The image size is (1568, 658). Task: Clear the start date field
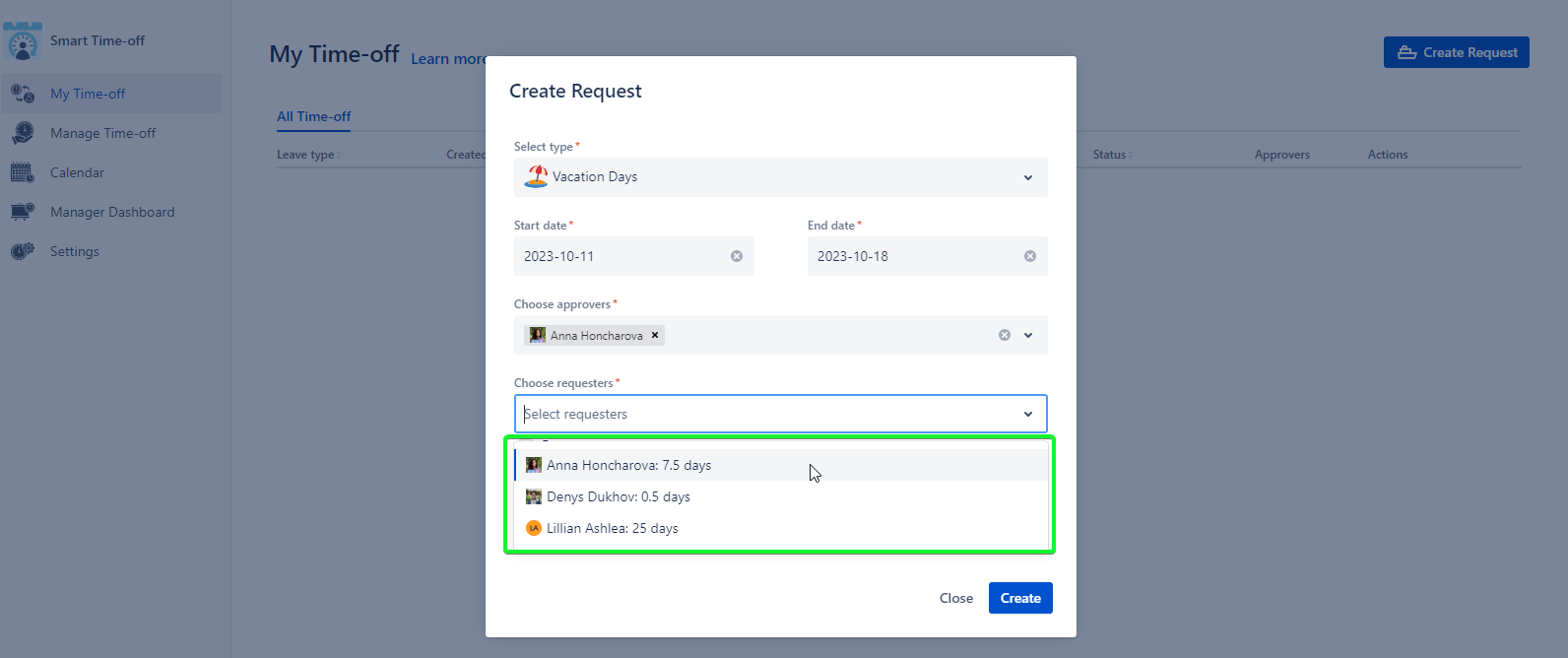[736, 256]
